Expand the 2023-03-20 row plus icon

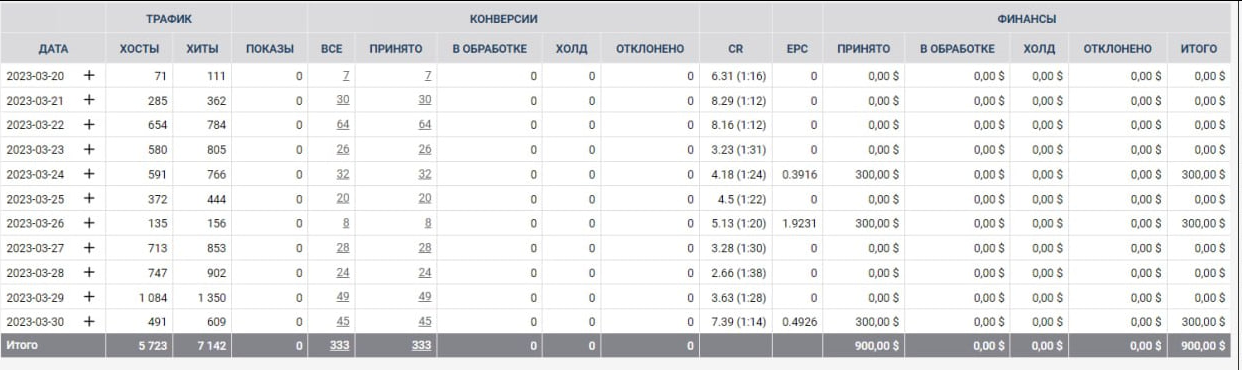tap(89, 76)
